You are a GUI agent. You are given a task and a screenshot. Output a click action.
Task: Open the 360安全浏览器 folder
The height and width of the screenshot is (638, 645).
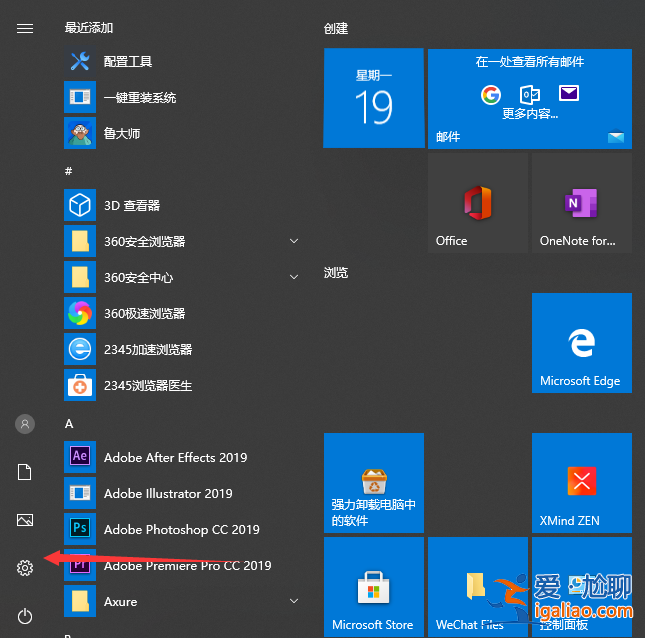183,241
